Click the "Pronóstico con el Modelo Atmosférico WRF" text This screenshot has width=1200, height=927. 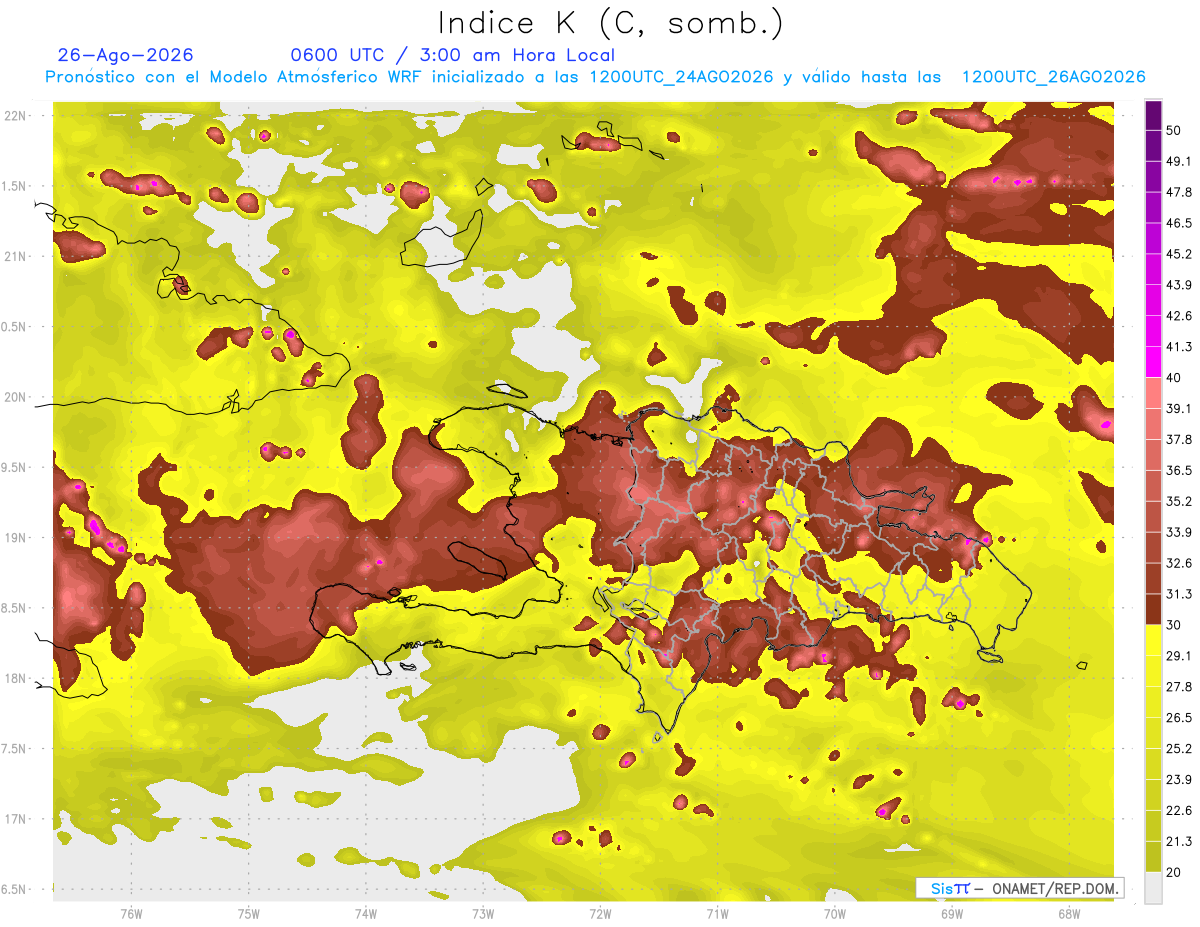pyautogui.click(x=236, y=77)
